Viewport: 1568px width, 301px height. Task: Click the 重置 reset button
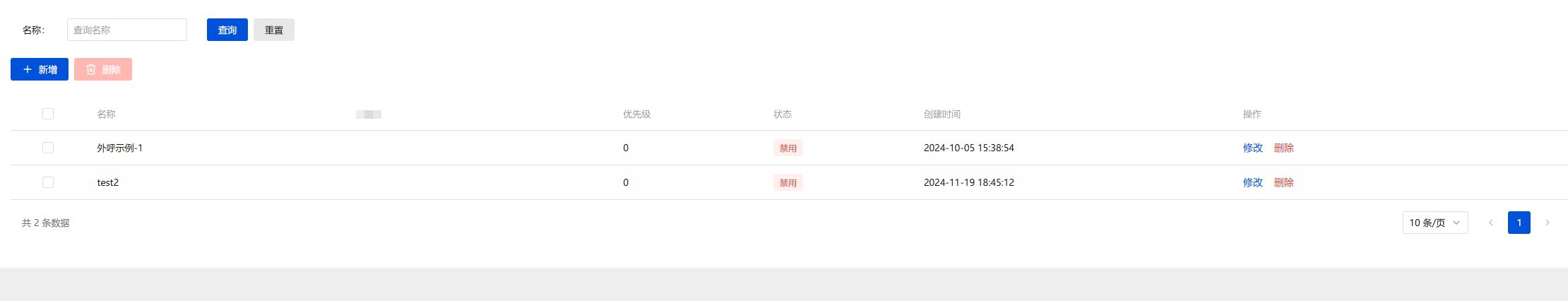(274, 30)
